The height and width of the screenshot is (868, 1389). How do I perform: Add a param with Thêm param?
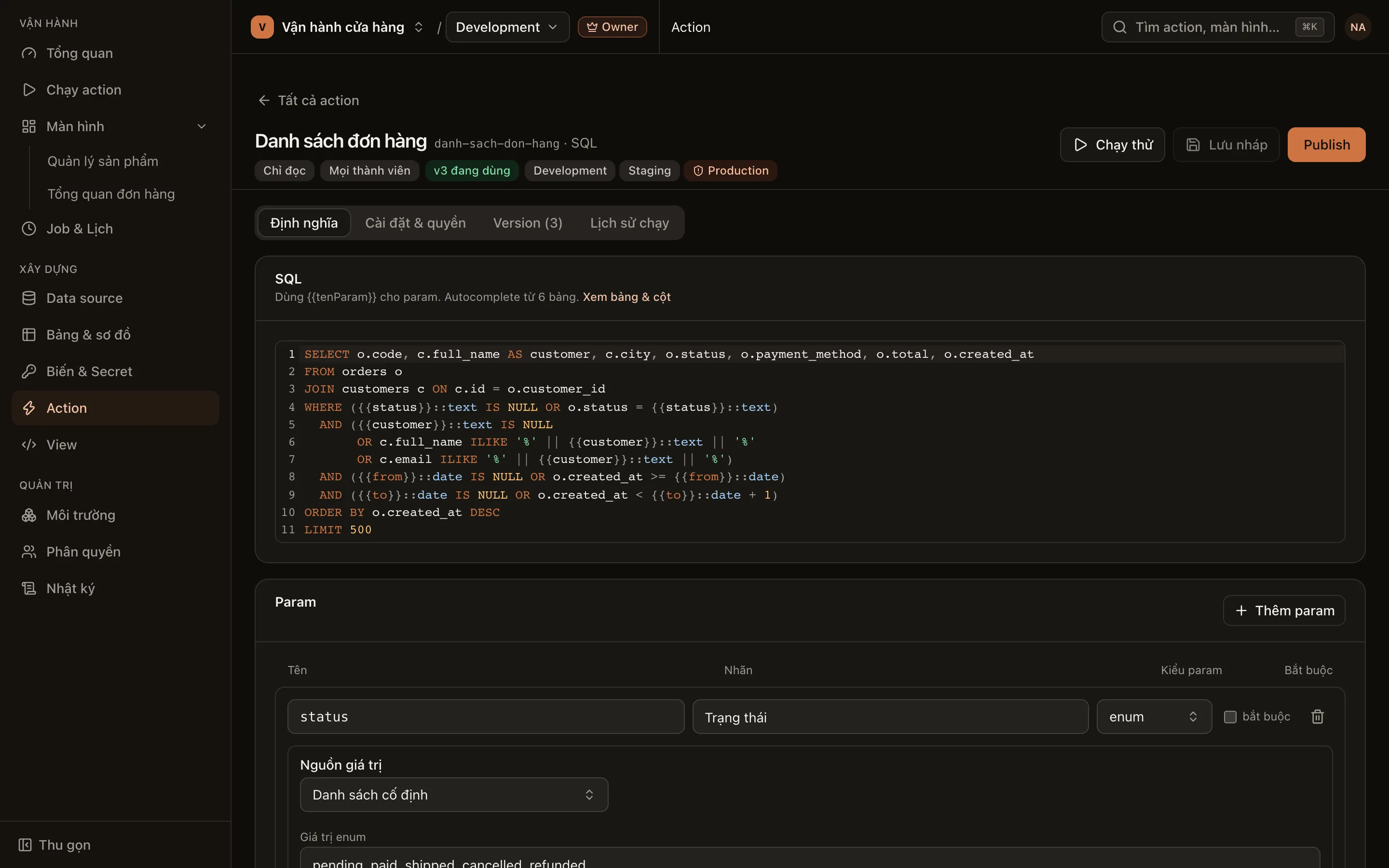pos(1284,610)
